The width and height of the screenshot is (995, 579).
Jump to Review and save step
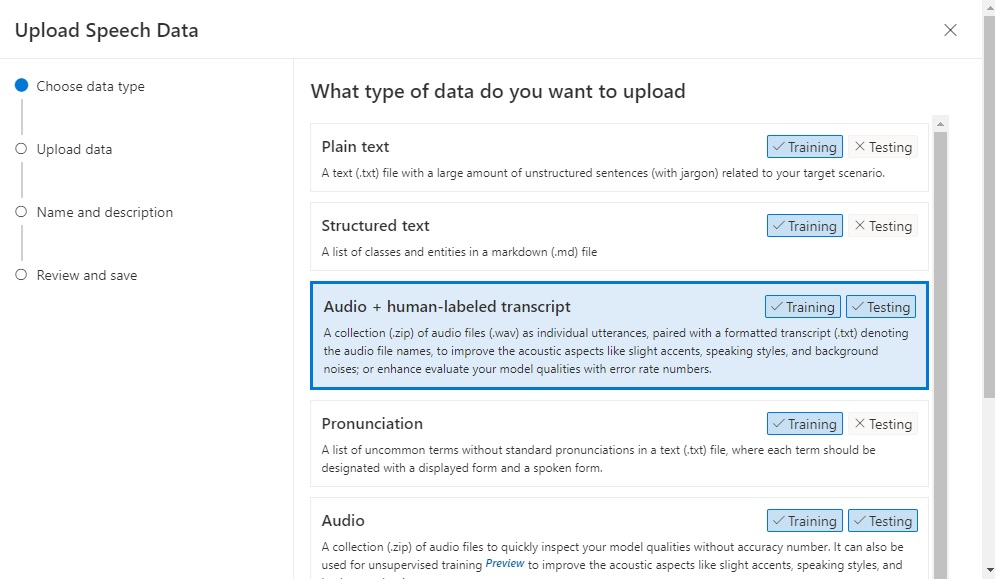point(86,275)
